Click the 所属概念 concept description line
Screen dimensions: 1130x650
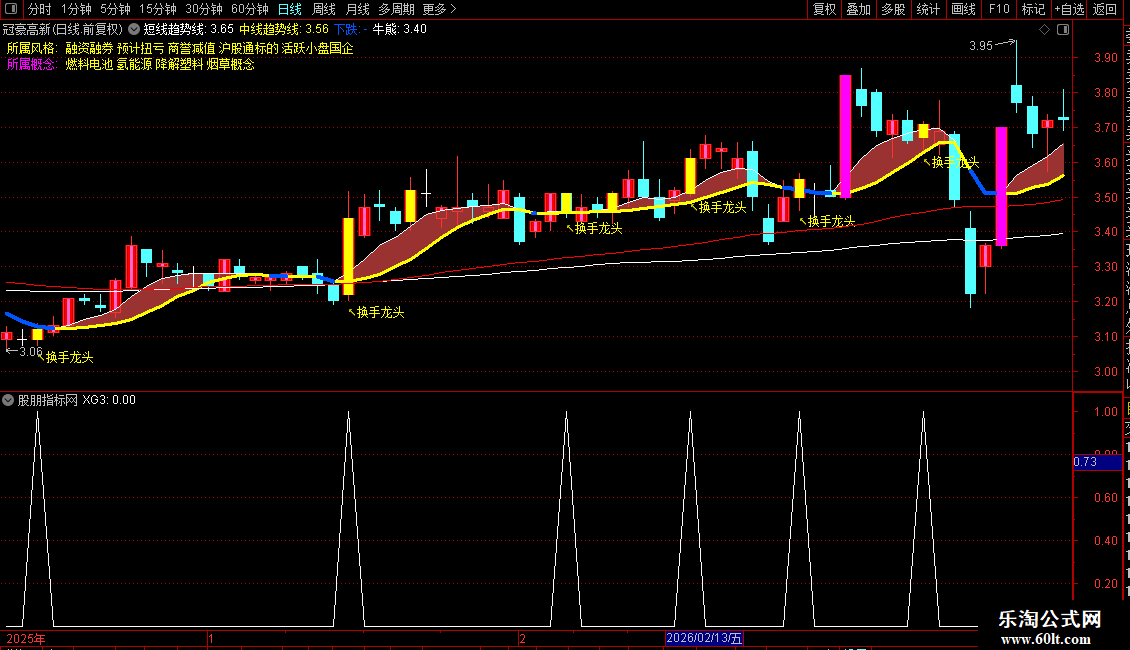click(x=130, y=64)
